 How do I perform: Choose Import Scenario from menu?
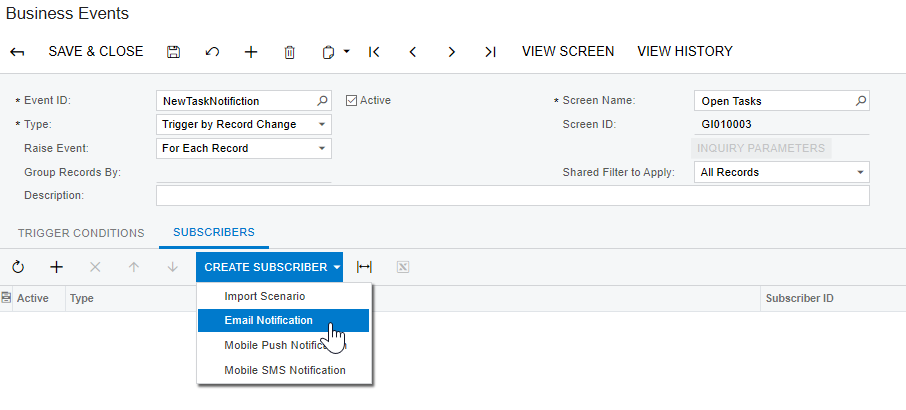tap(264, 296)
